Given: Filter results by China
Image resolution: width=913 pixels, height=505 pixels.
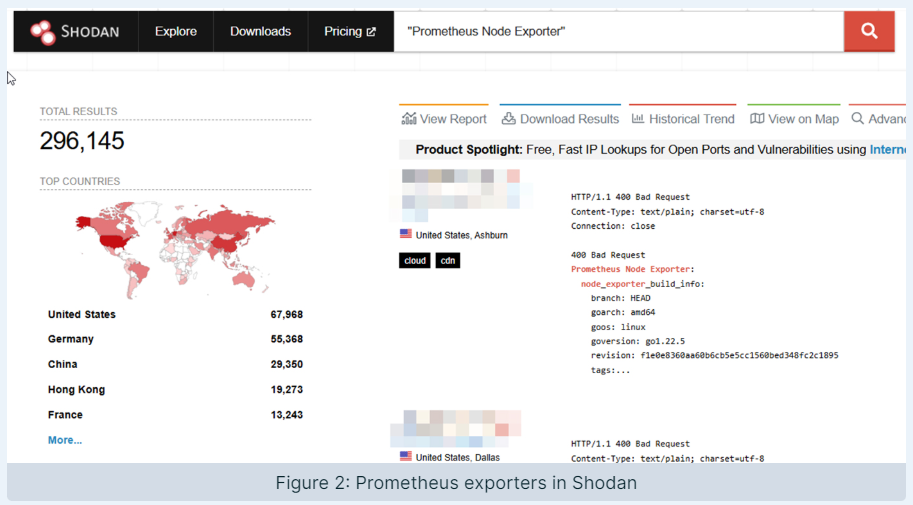Looking at the screenshot, I should pos(62,364).
